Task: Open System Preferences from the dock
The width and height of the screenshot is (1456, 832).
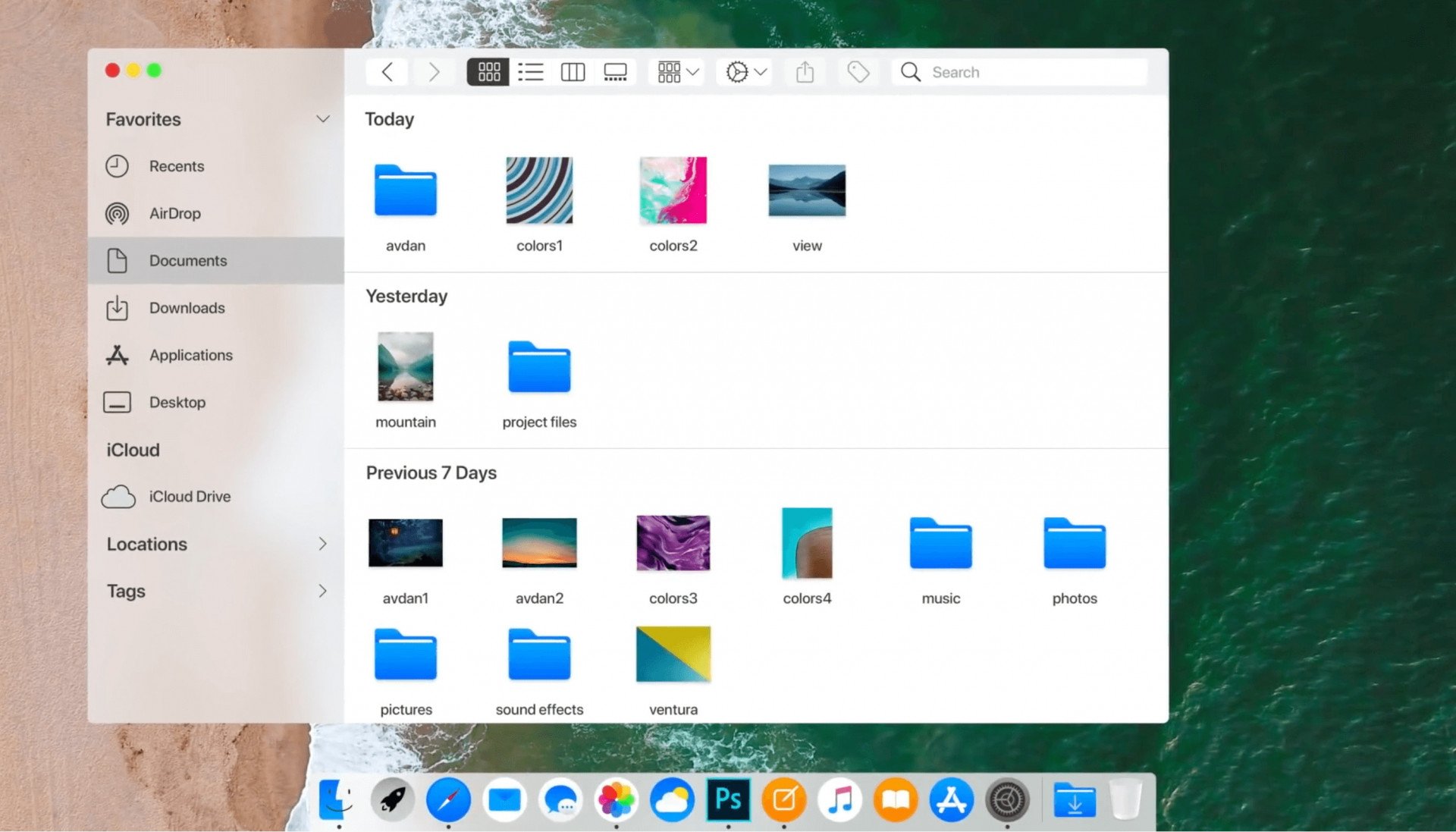Action: [1007, 799]
